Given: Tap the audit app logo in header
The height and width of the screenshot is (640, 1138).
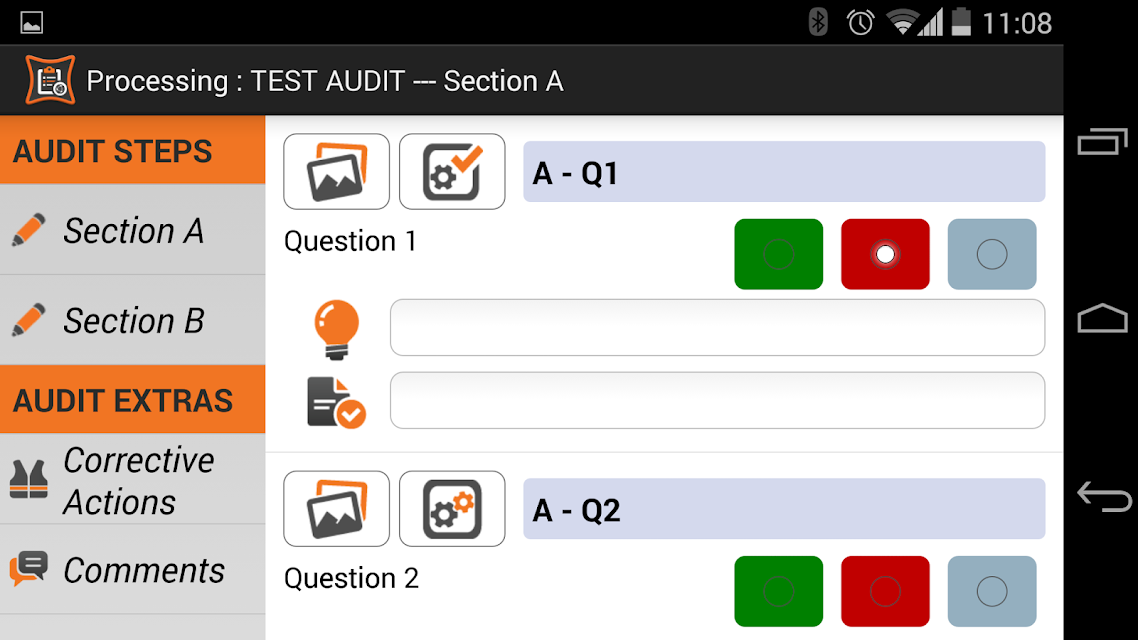Looking at the screenshot, I should click(50, 81).
